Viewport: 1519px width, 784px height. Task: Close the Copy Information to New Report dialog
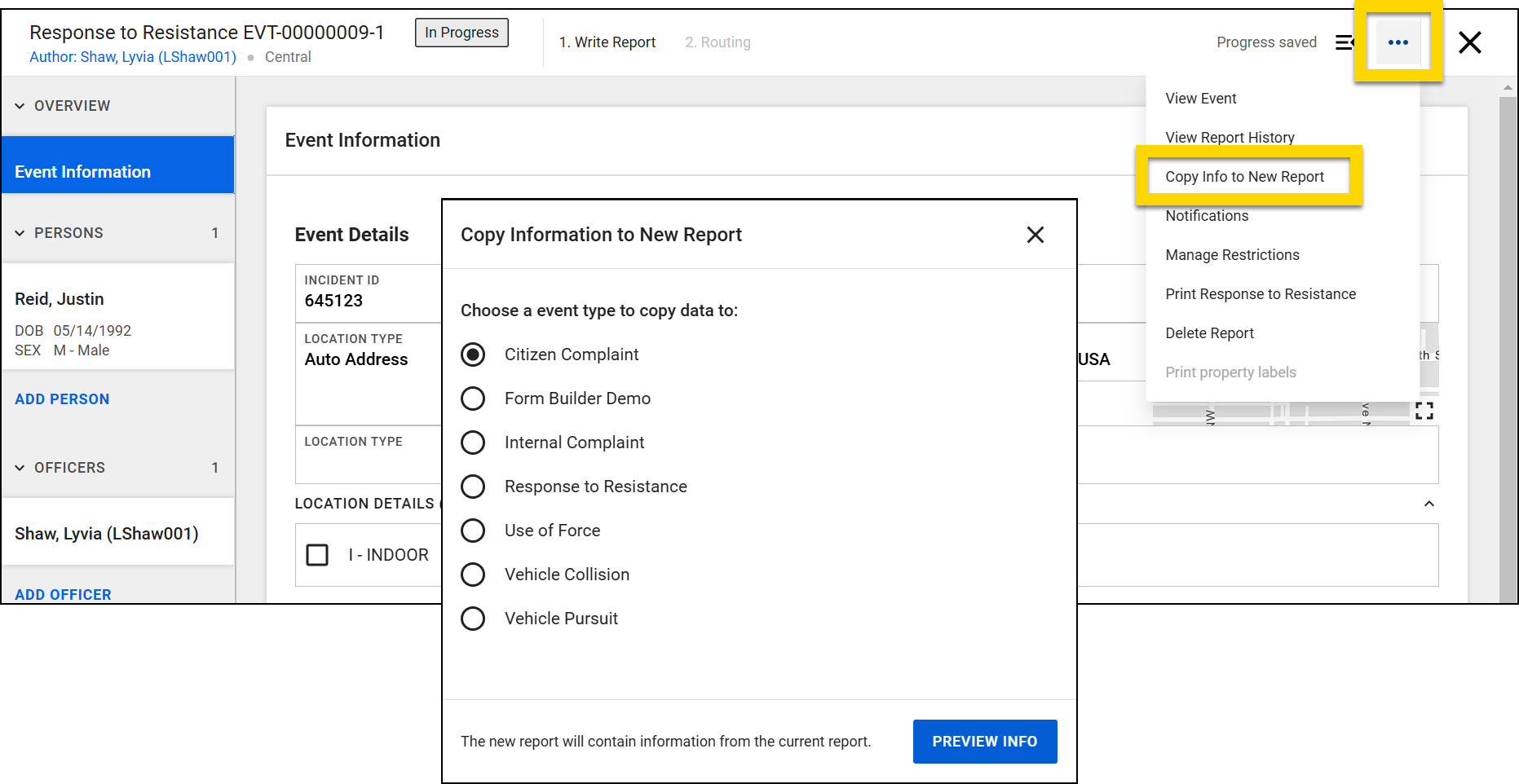point(1035,235)
